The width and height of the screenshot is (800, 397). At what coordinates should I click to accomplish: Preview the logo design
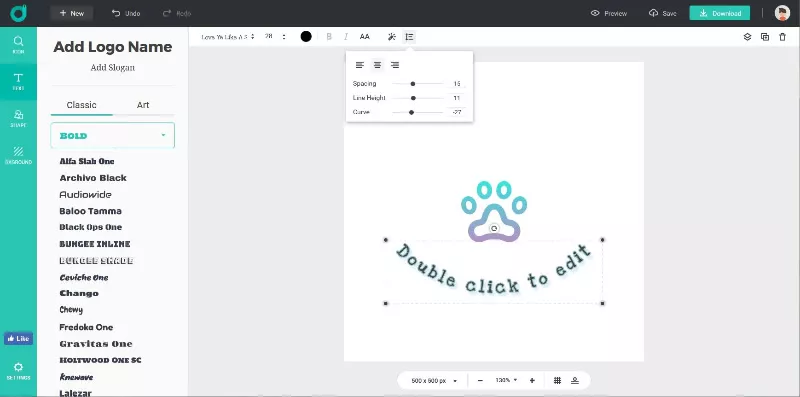click(609, 13)
